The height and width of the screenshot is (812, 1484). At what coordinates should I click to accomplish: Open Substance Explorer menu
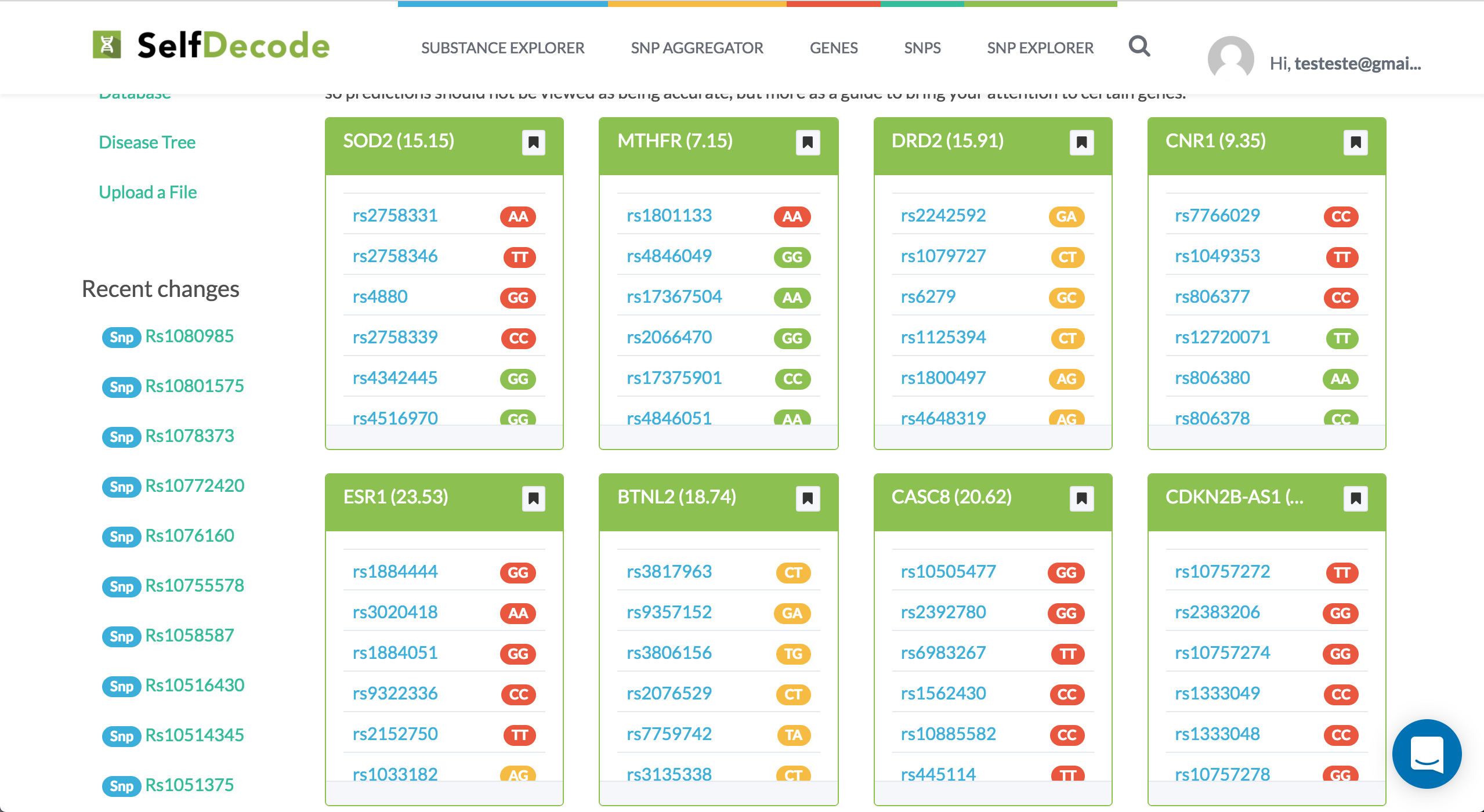(502, 48)
